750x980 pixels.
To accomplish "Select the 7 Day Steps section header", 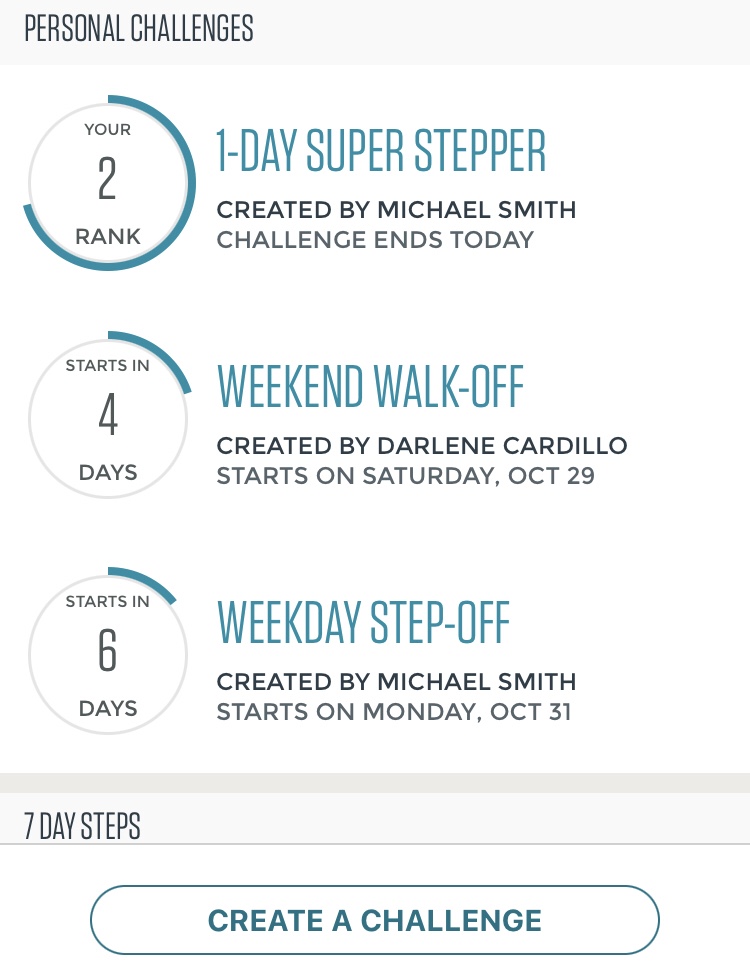I will [82, 826].
